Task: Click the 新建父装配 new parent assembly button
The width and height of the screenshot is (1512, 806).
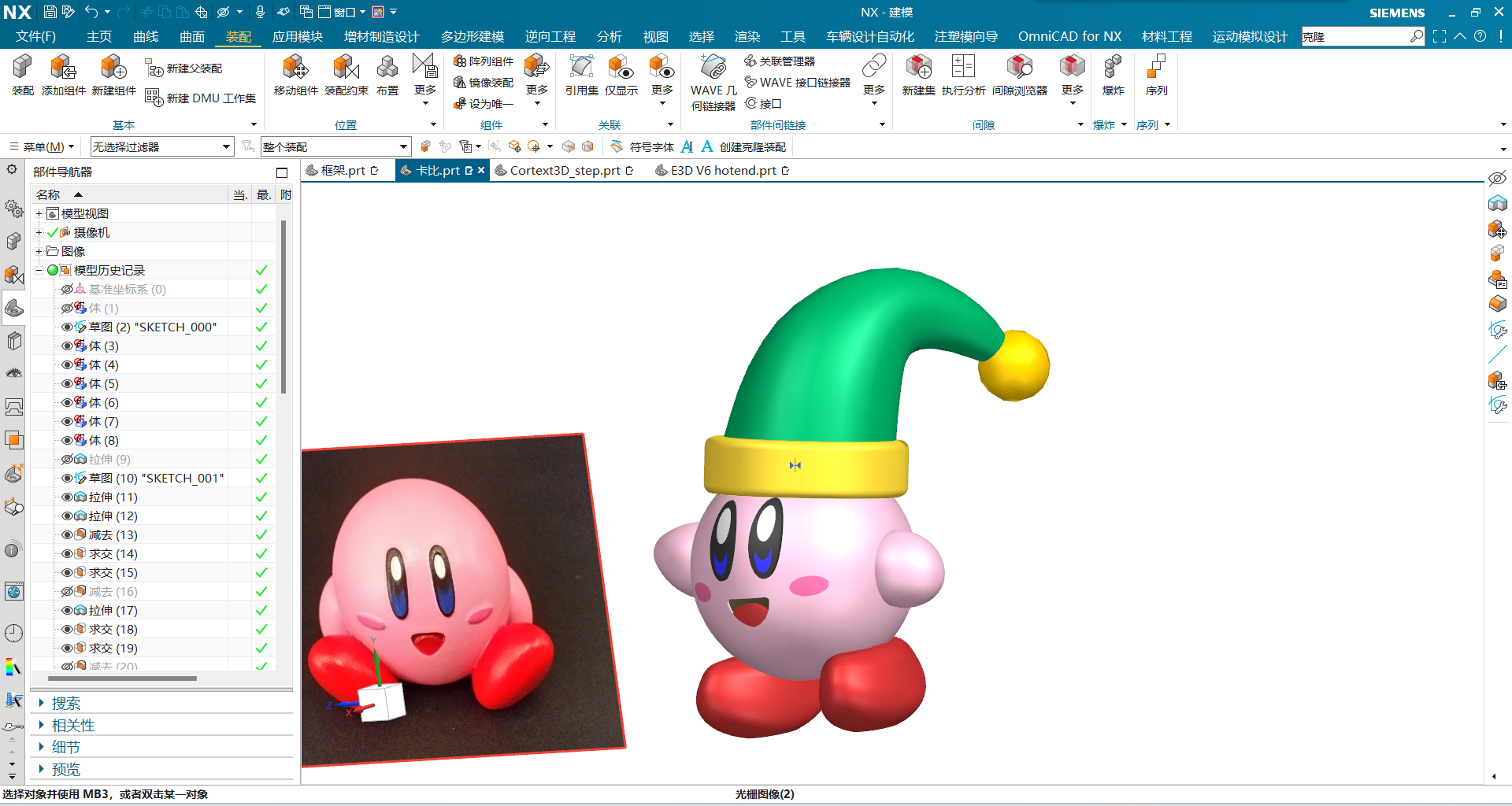Action: [183, 69]
